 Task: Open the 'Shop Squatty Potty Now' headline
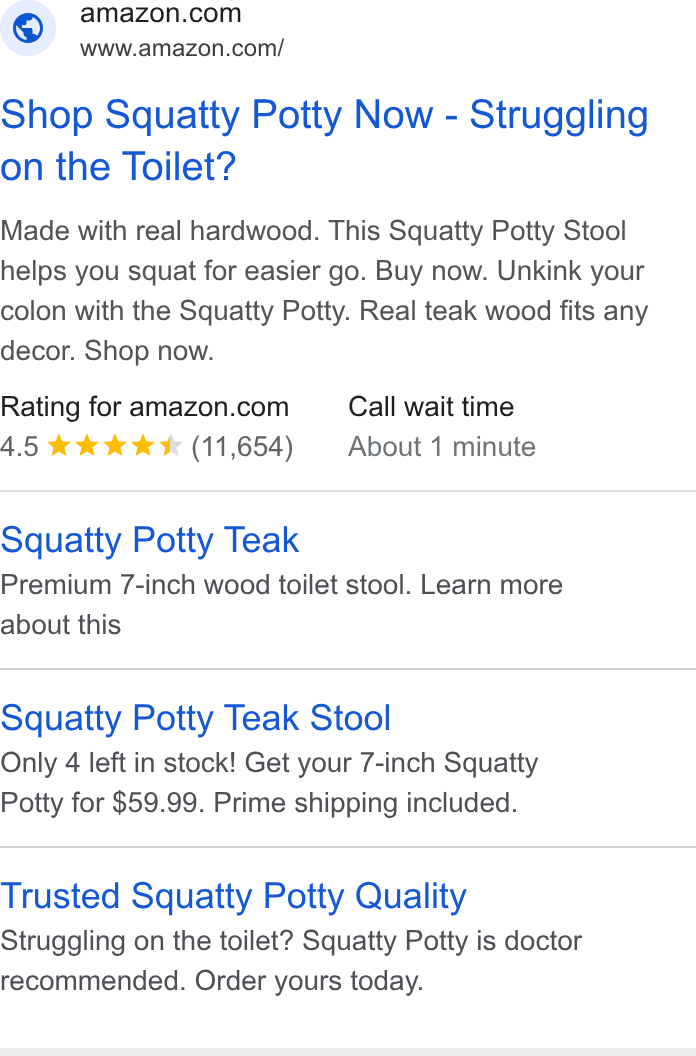pos(324,140)
